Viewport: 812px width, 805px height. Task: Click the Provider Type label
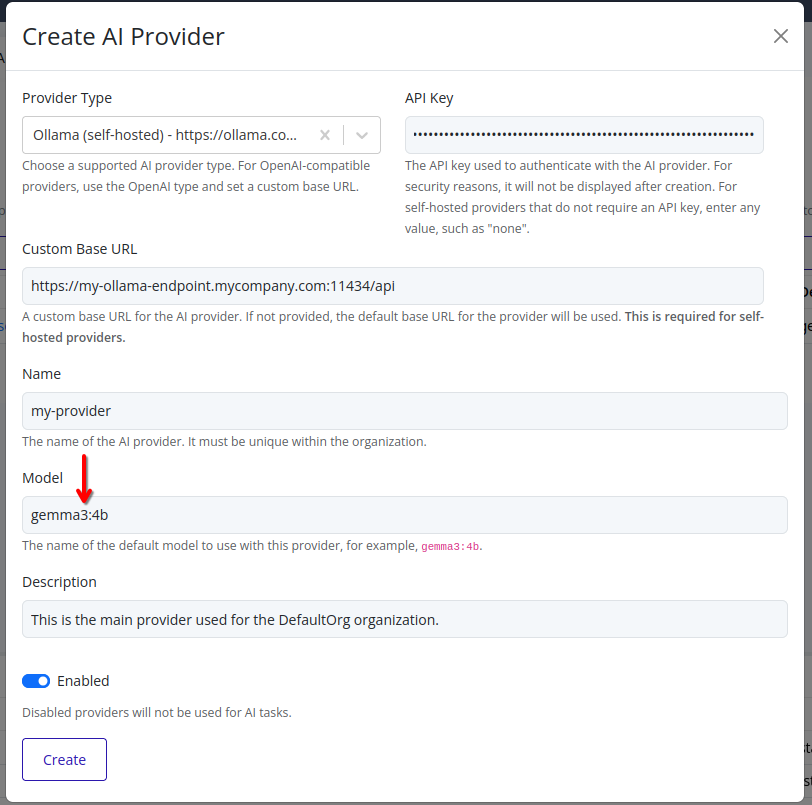point(67,98)
